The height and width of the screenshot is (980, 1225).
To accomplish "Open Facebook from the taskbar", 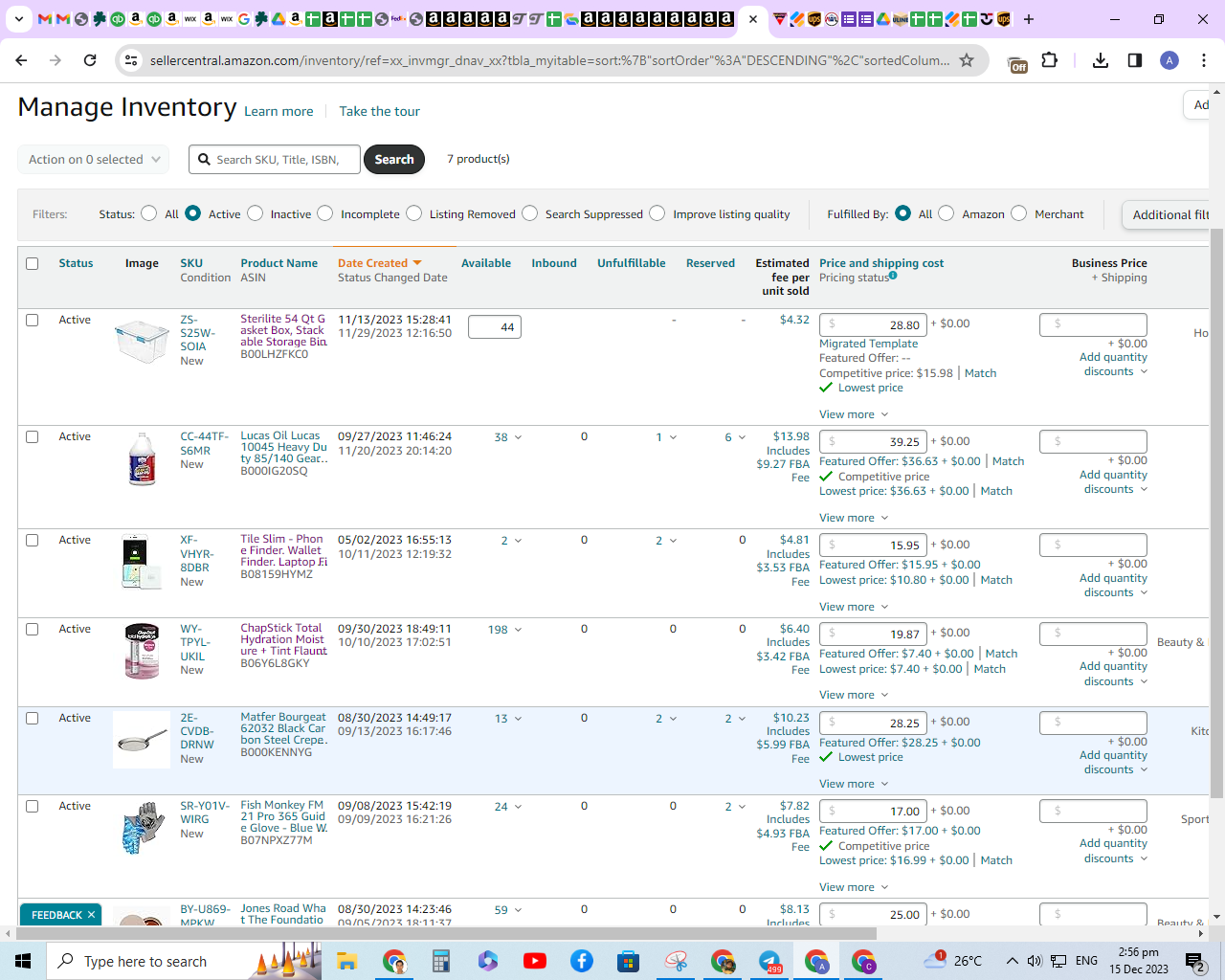I will (x=582, y=961).
